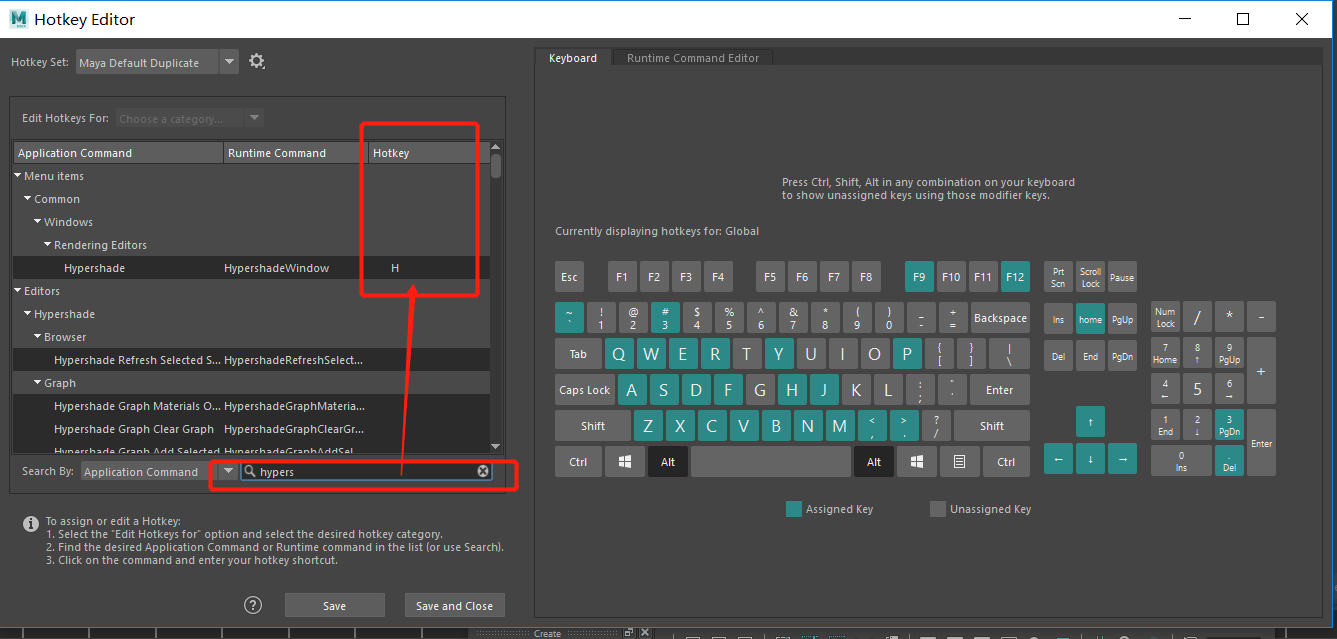Screen dimensions: 1337x639
Task: Sort by Runtime Command column header
Action: [x=296, y=153]
